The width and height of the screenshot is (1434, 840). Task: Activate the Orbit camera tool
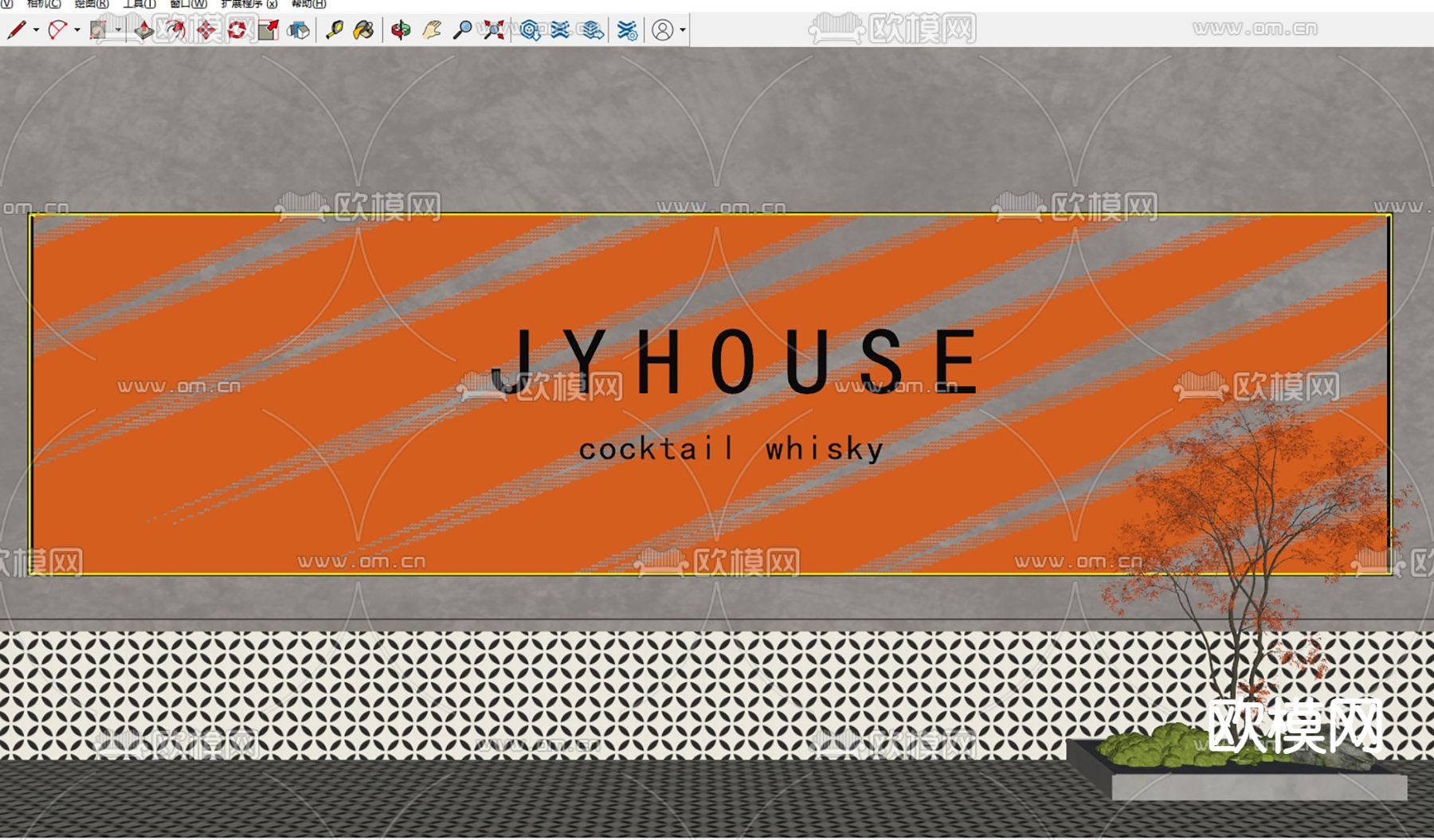[x=401, y=30]
